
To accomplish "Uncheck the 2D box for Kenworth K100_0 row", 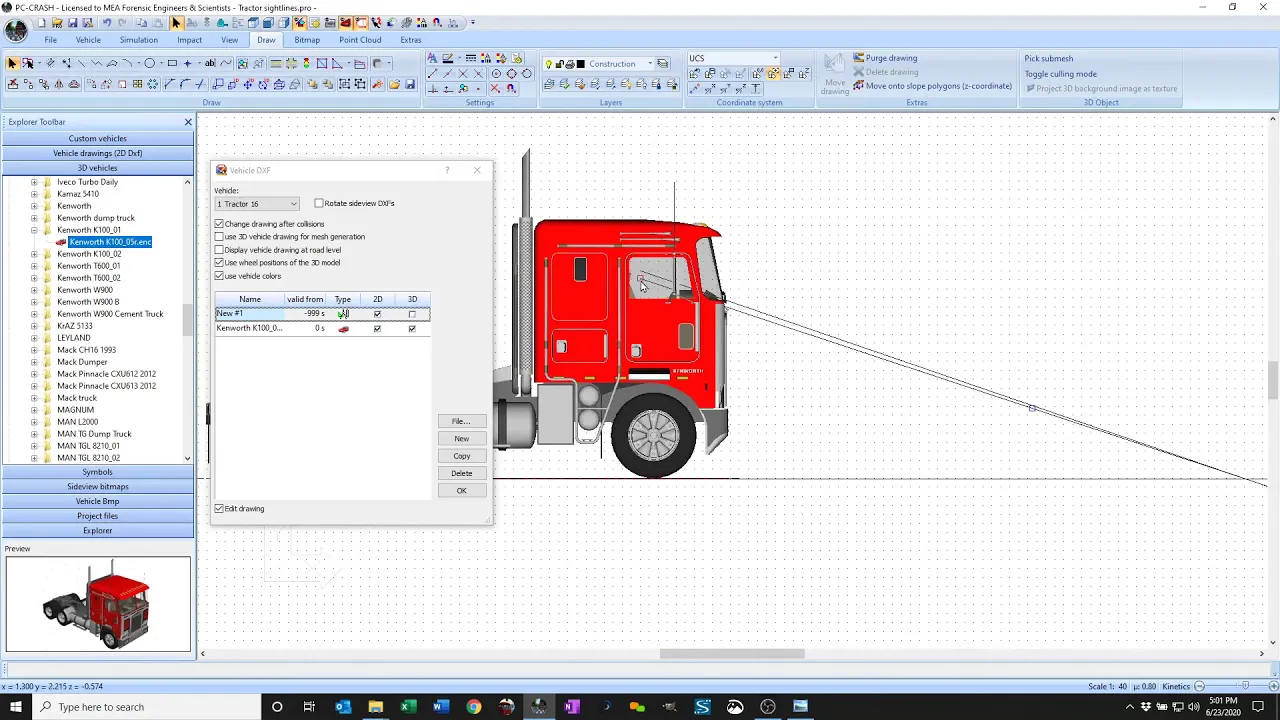I will point(377,328).
